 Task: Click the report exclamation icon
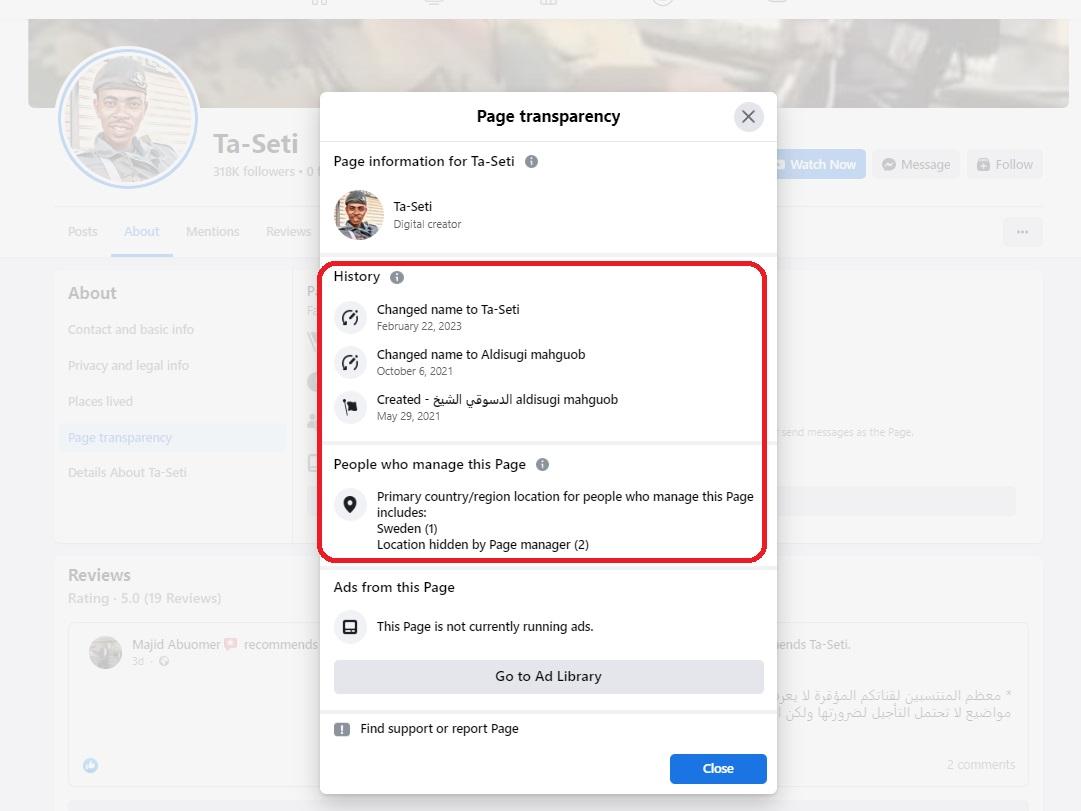click(x=342, y=730)
